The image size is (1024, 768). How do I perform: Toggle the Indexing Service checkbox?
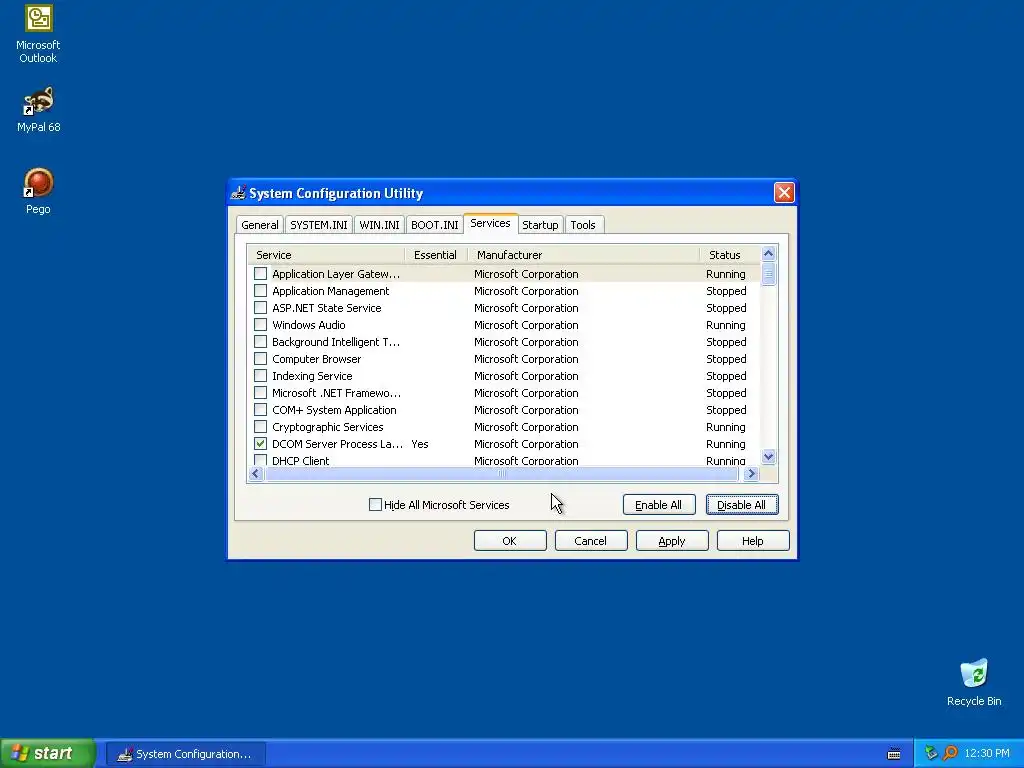[261, 376]
